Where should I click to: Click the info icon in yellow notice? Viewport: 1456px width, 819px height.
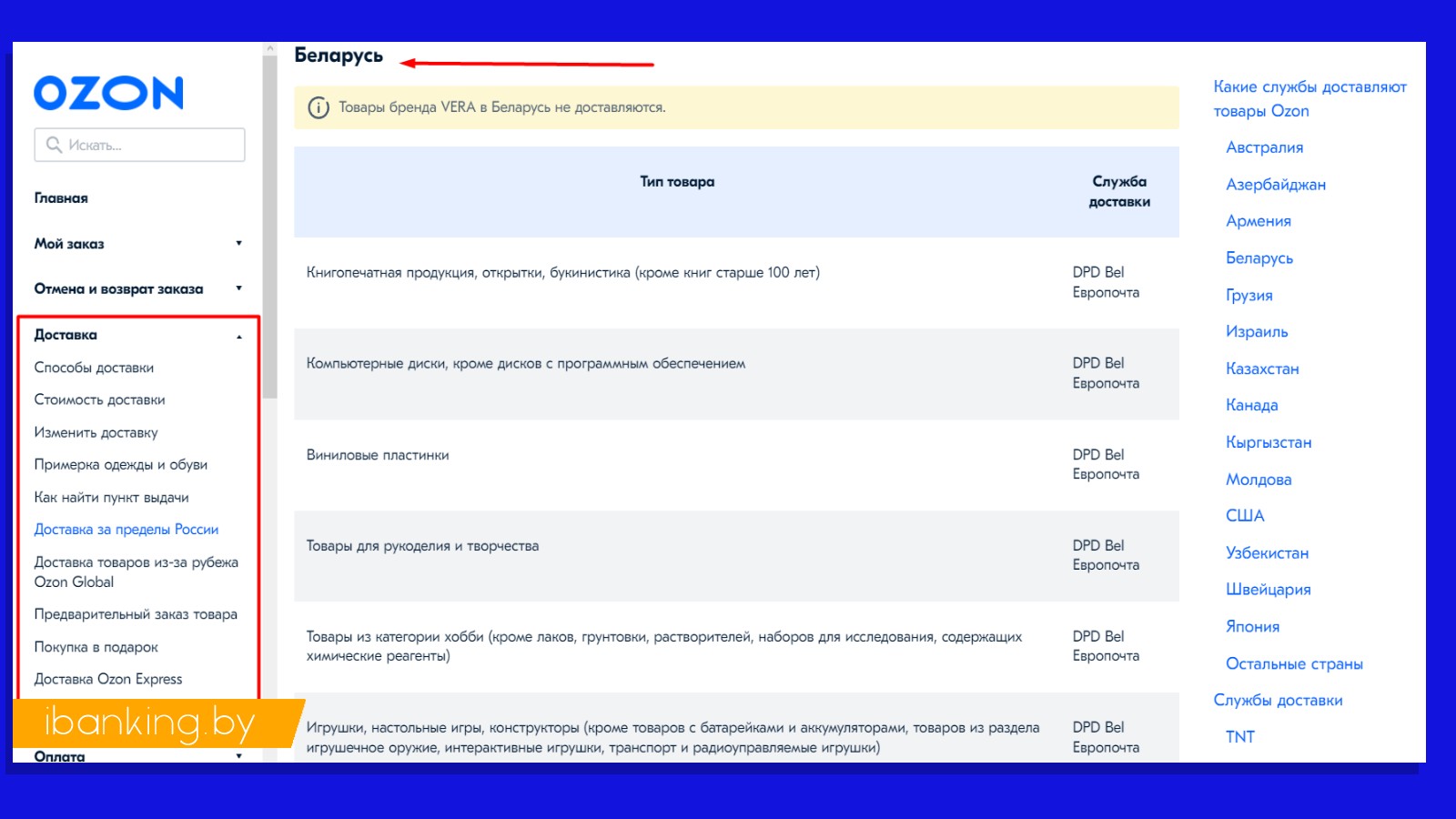[x=318, y=107]
